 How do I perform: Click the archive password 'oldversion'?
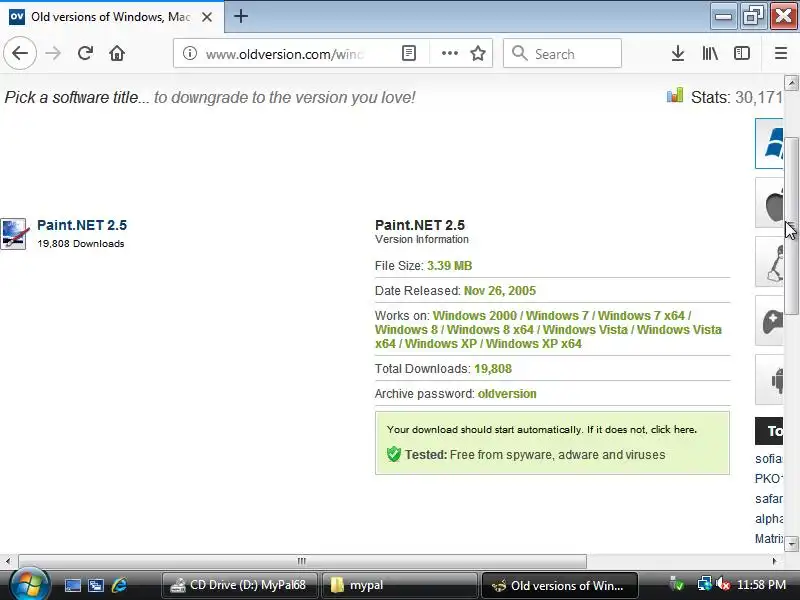pos(507,394)
